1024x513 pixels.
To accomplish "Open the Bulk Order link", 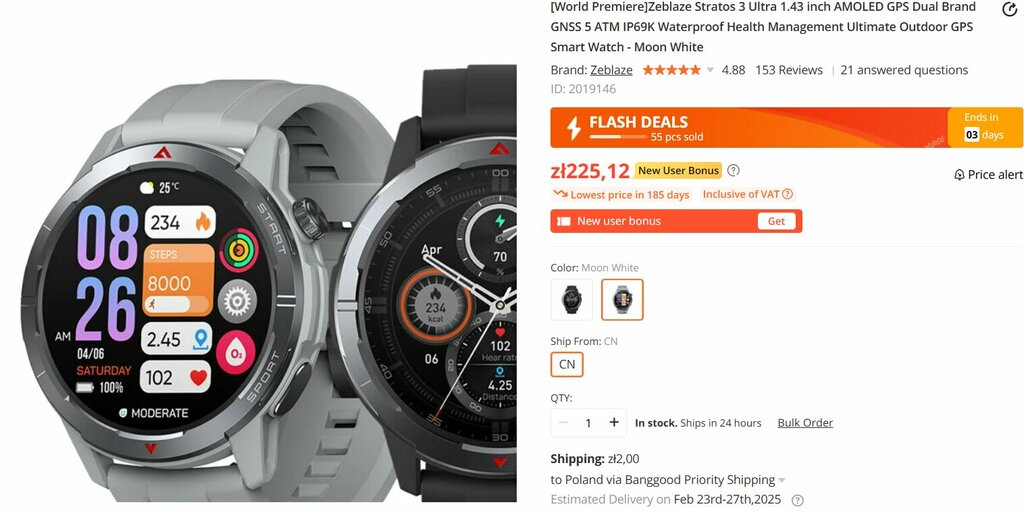I will pos(805,423).
